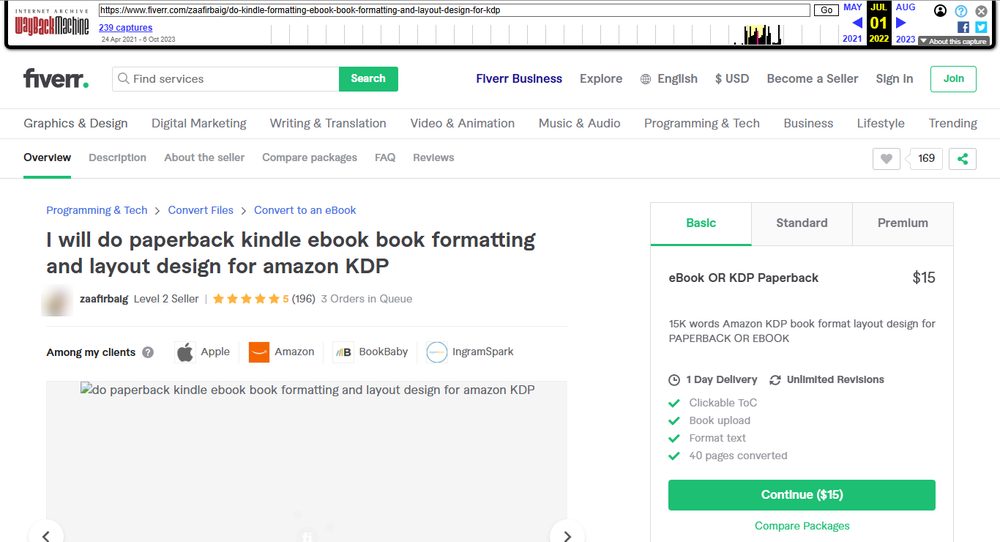Screen dimensions: 1000x542
Task: Click Convert Files breadcrumb link
Action: pyautogui.click(x=200, y=210)
